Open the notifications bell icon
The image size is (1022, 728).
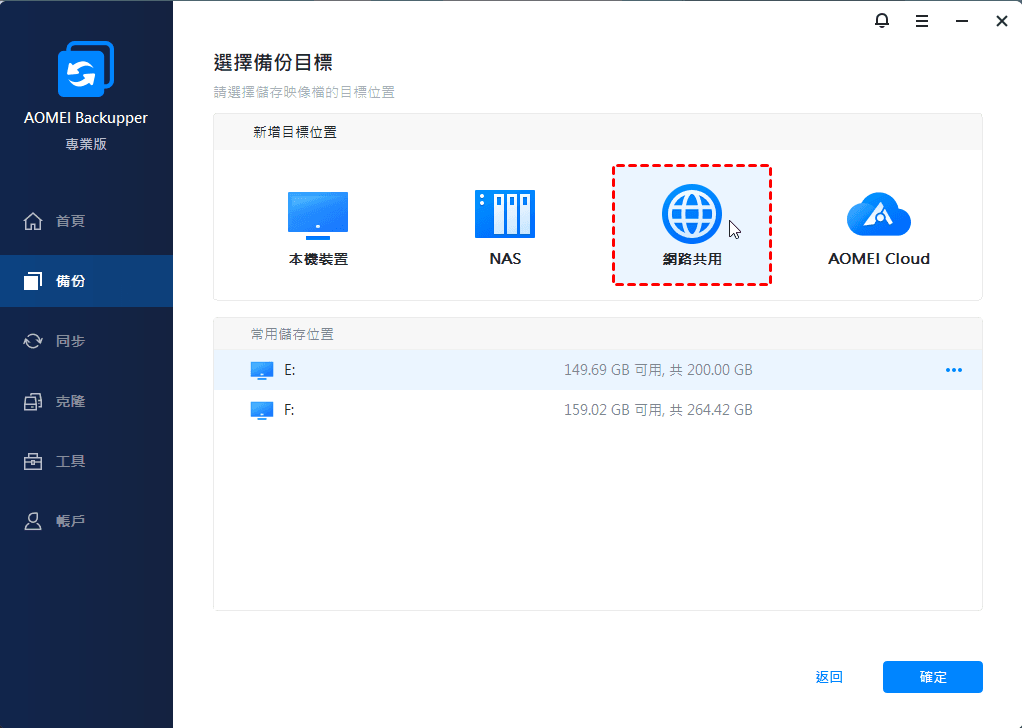click(x=881, y=21)
